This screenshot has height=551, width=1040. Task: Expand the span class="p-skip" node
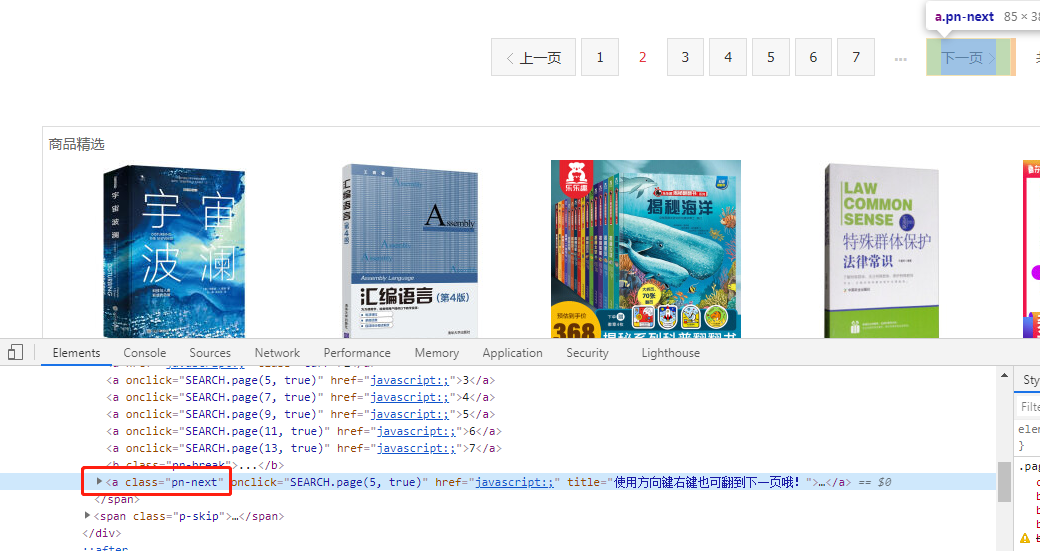click(87, 515)
